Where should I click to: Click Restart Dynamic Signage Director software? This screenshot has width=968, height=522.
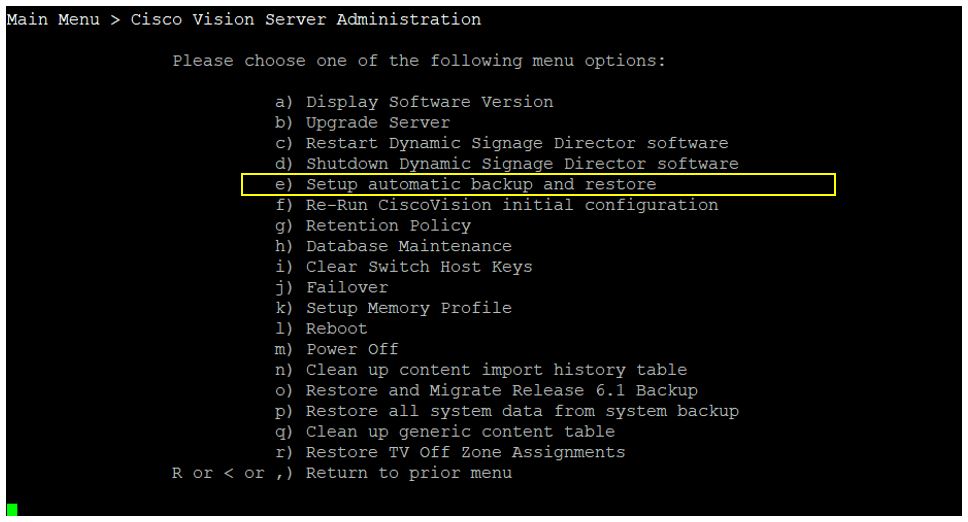517,144
